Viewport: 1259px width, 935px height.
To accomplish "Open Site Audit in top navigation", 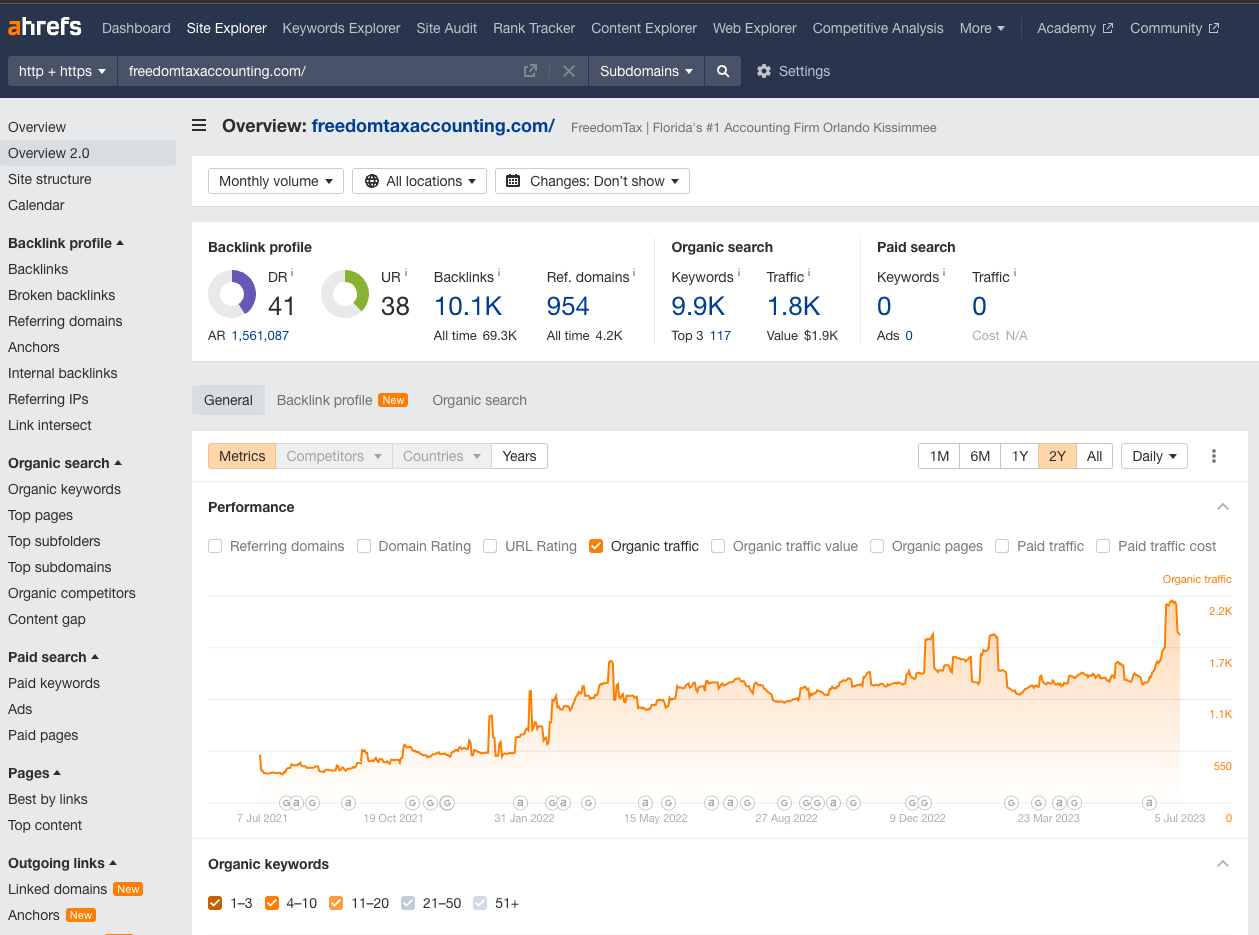I will (447, 28).
